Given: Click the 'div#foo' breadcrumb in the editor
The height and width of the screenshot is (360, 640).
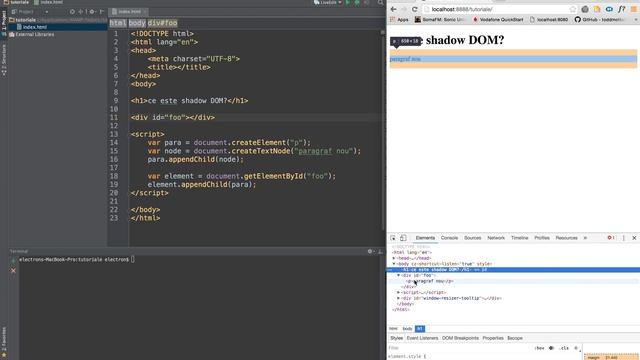Looking at the screenshot, I should tap(162, 23).
